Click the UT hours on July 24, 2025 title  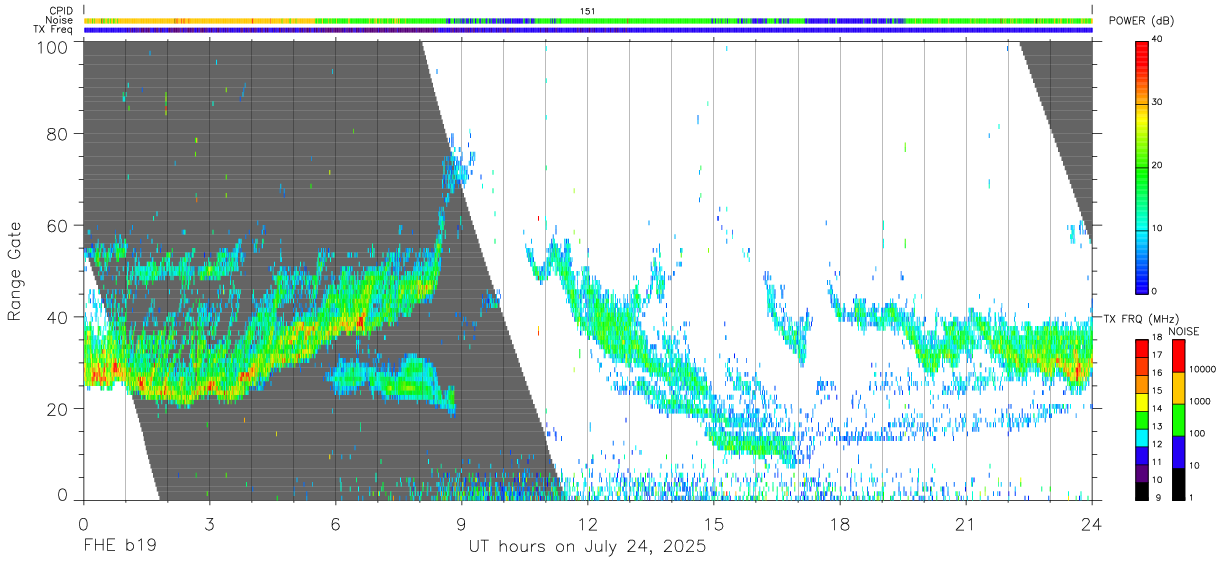pos(588,547)
